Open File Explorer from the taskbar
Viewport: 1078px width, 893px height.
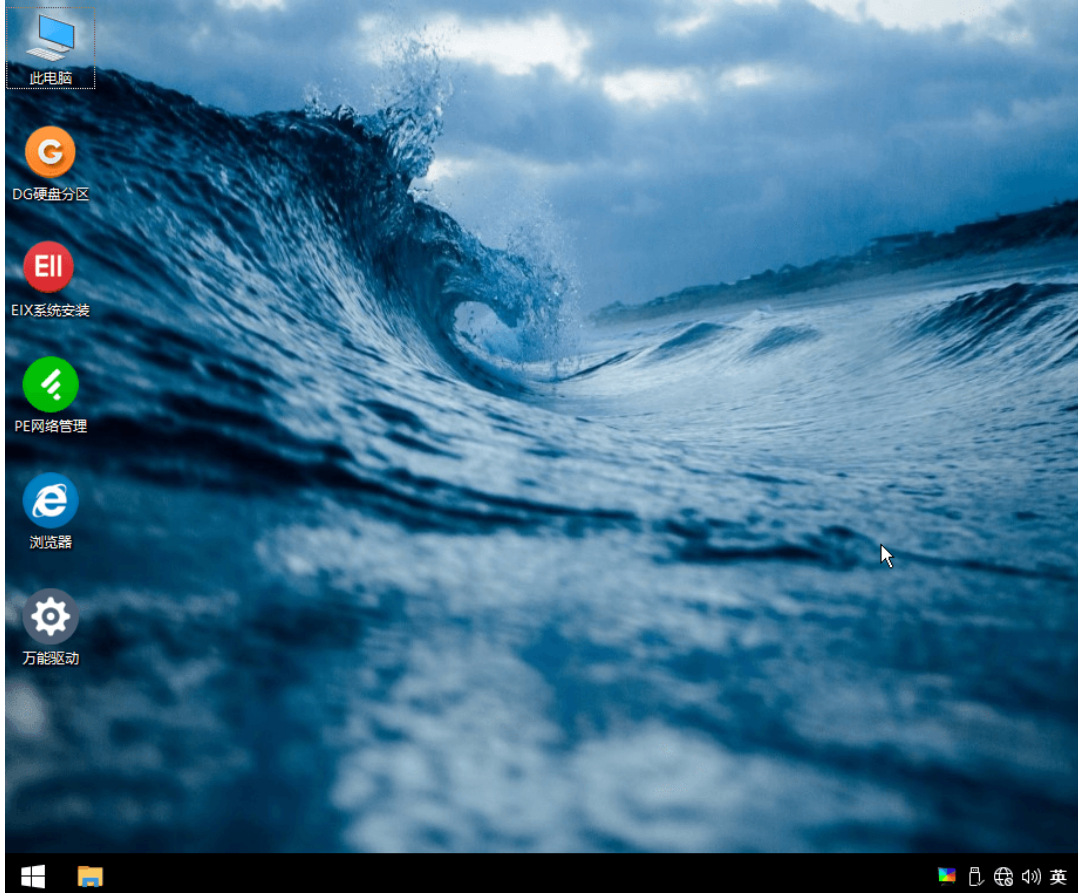pyautogui.click(x=90, y=876)
